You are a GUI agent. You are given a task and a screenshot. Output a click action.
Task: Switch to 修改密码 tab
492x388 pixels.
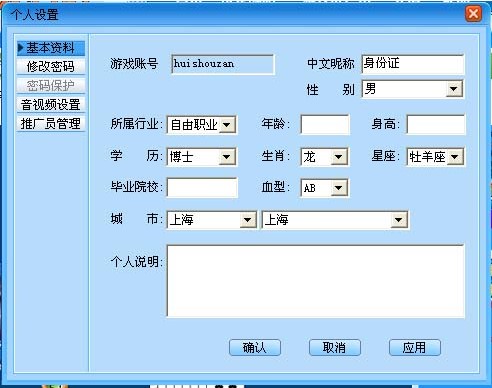[x=51, y=67]
